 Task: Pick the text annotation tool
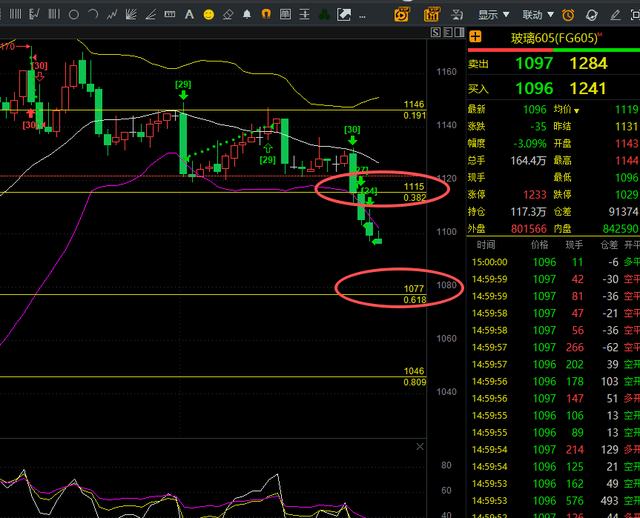coord(189,14)
